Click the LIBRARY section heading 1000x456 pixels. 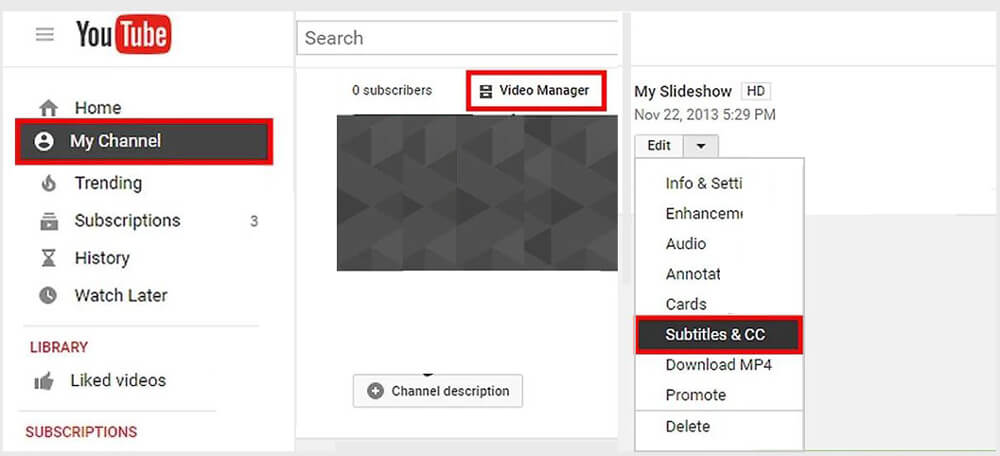click(59, 348)
